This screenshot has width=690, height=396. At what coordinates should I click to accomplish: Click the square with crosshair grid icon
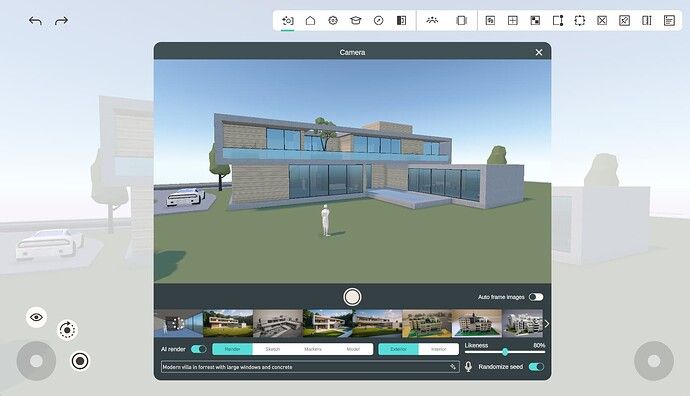point(513,21)
